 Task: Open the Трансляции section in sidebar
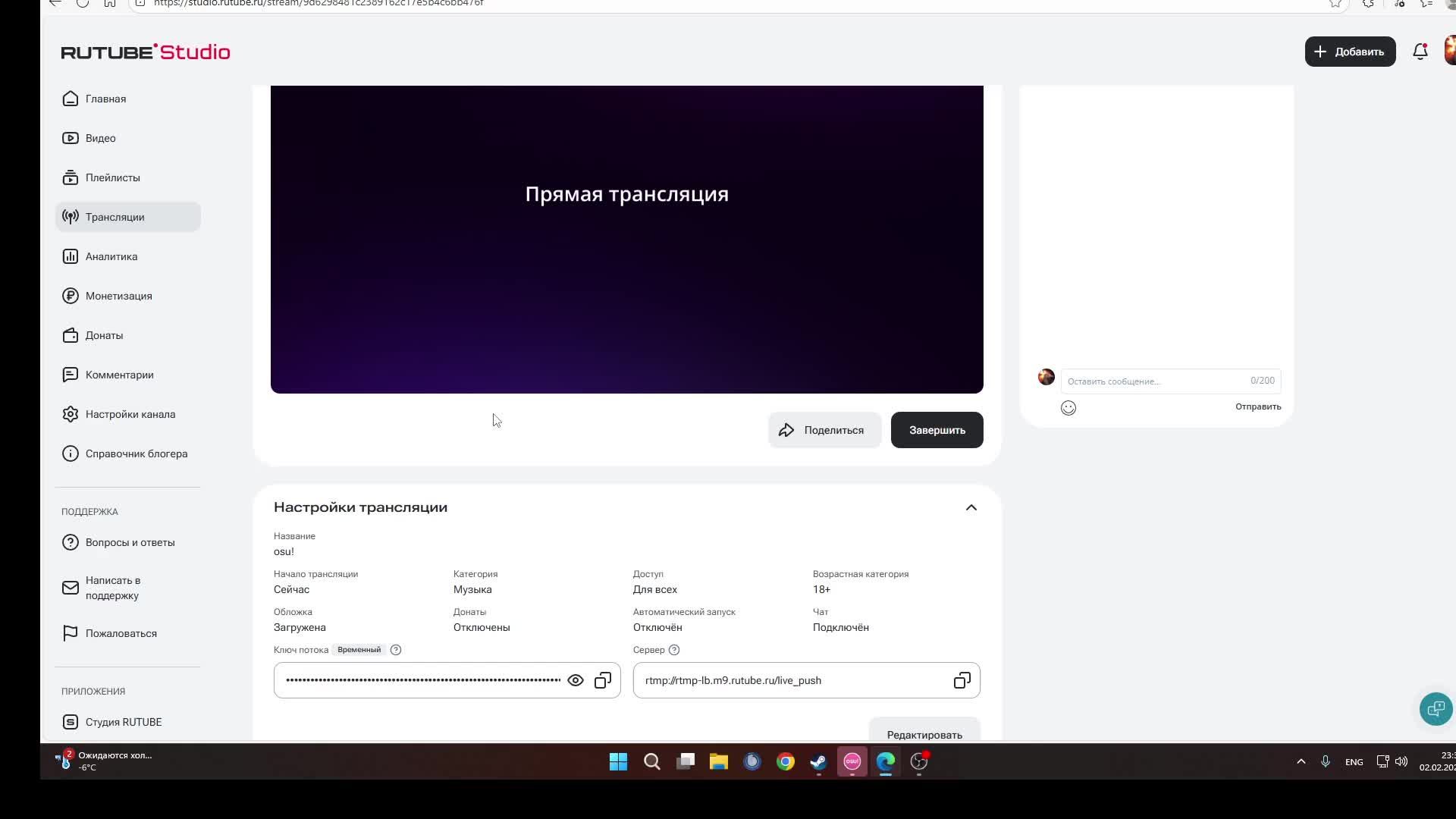[x=115, y=217]
